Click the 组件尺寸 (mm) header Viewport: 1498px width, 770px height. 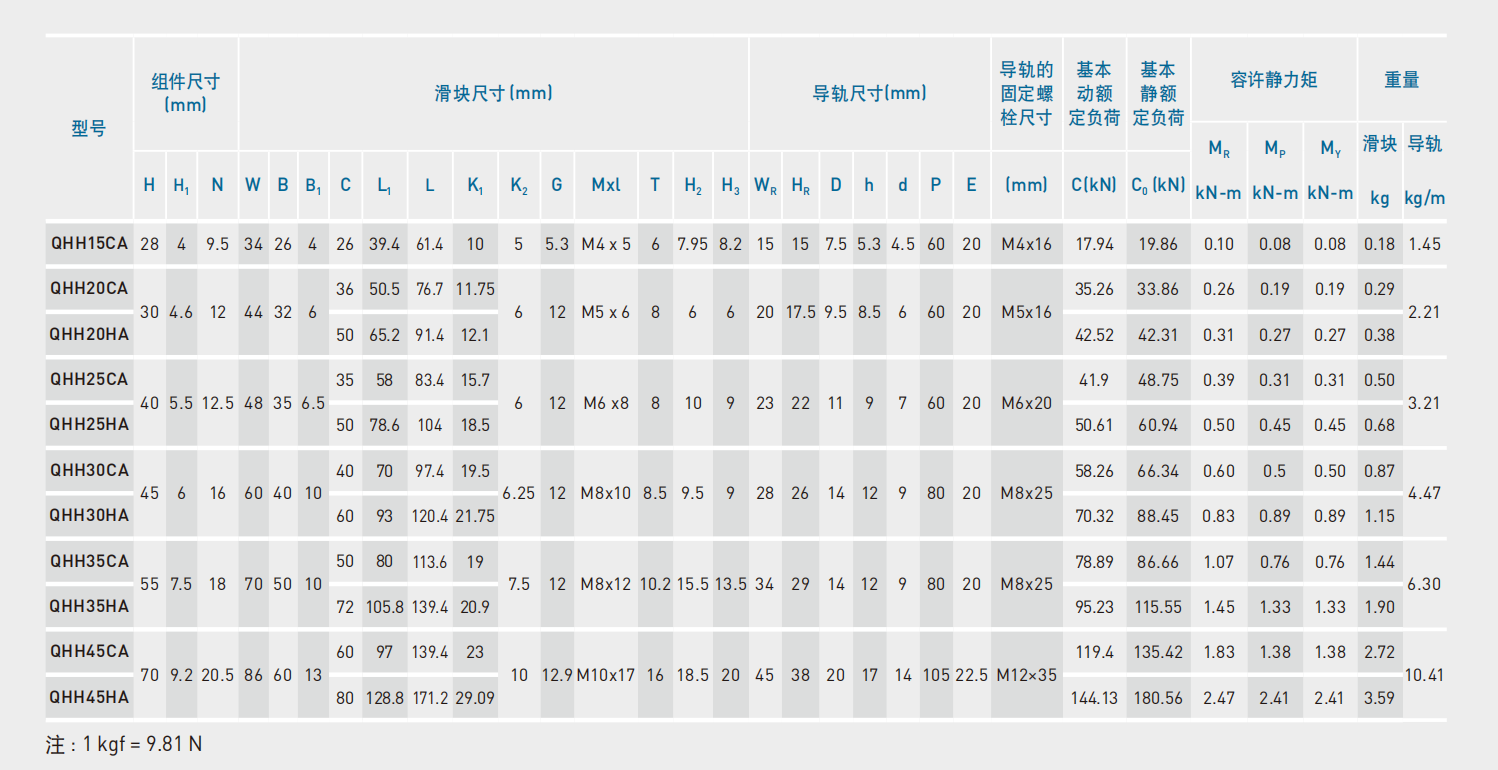click(185, 93)
